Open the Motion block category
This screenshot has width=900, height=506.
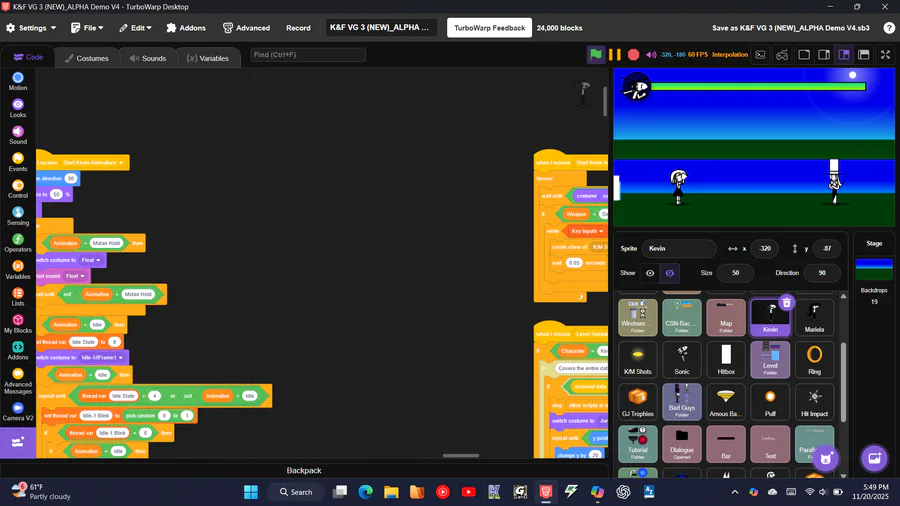[18, 81]
